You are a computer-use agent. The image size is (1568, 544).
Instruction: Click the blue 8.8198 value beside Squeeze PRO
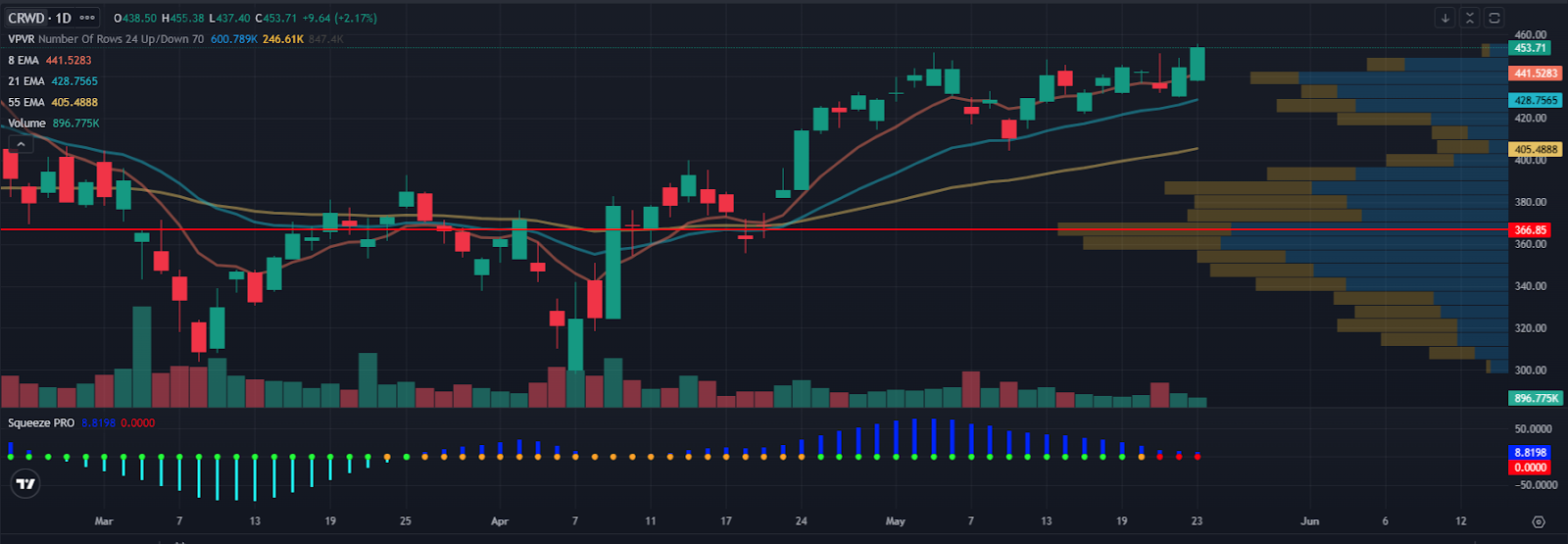[98, 422]
